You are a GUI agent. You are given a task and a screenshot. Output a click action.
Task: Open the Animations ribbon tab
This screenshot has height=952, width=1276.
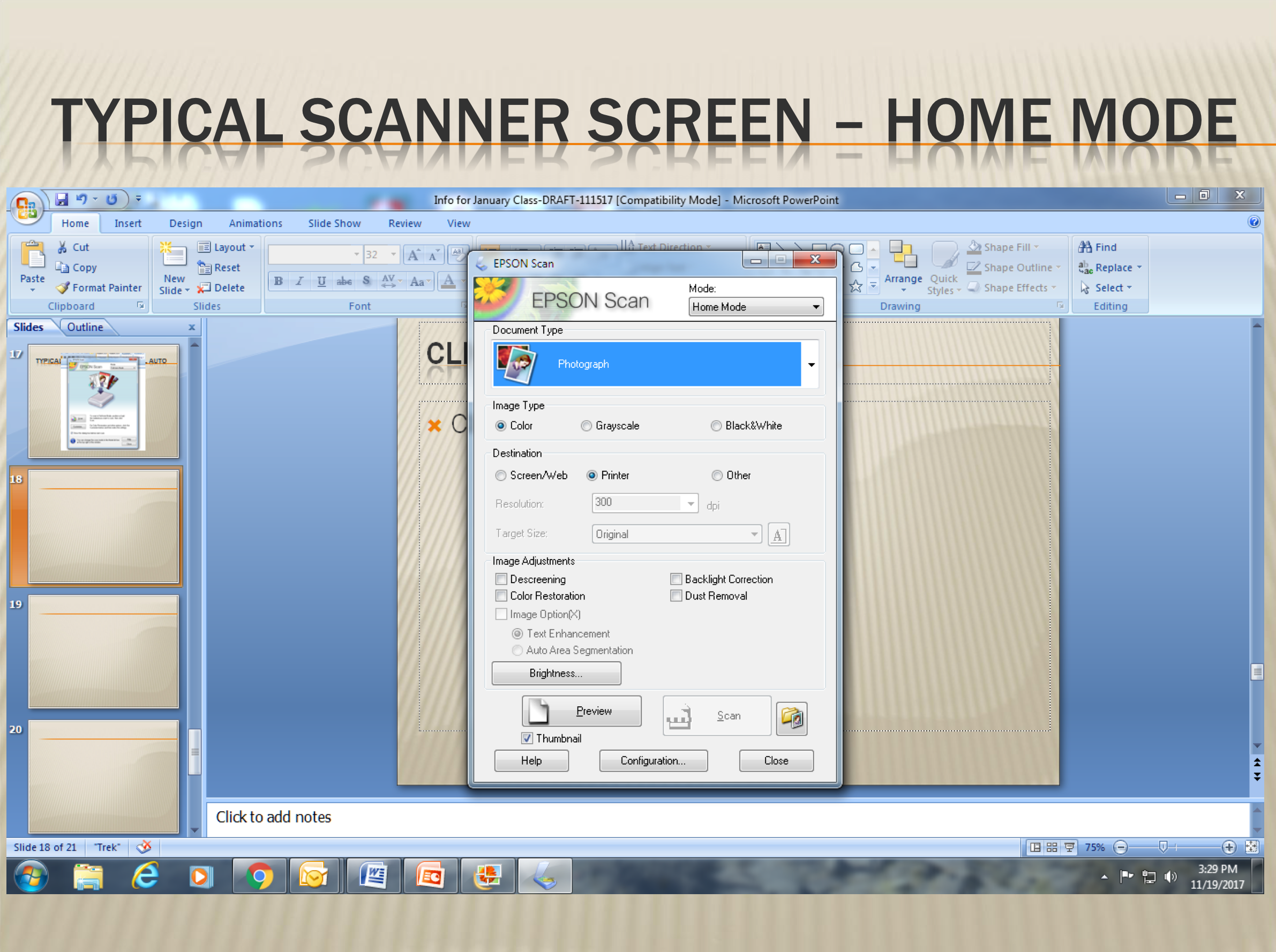256,224
